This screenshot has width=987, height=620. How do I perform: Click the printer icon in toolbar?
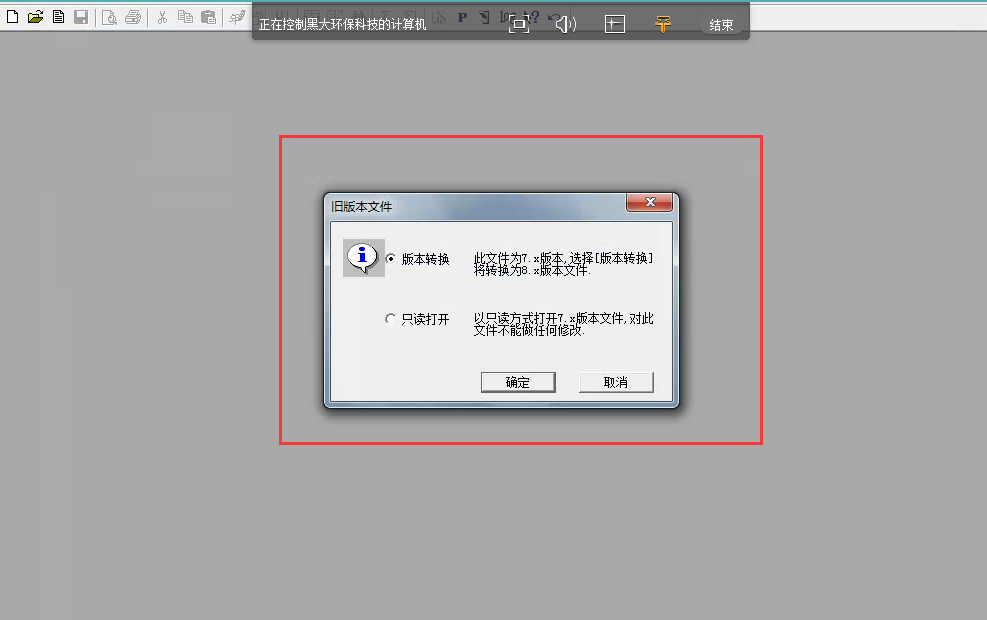pyautogui.click(x=133, y=17)
